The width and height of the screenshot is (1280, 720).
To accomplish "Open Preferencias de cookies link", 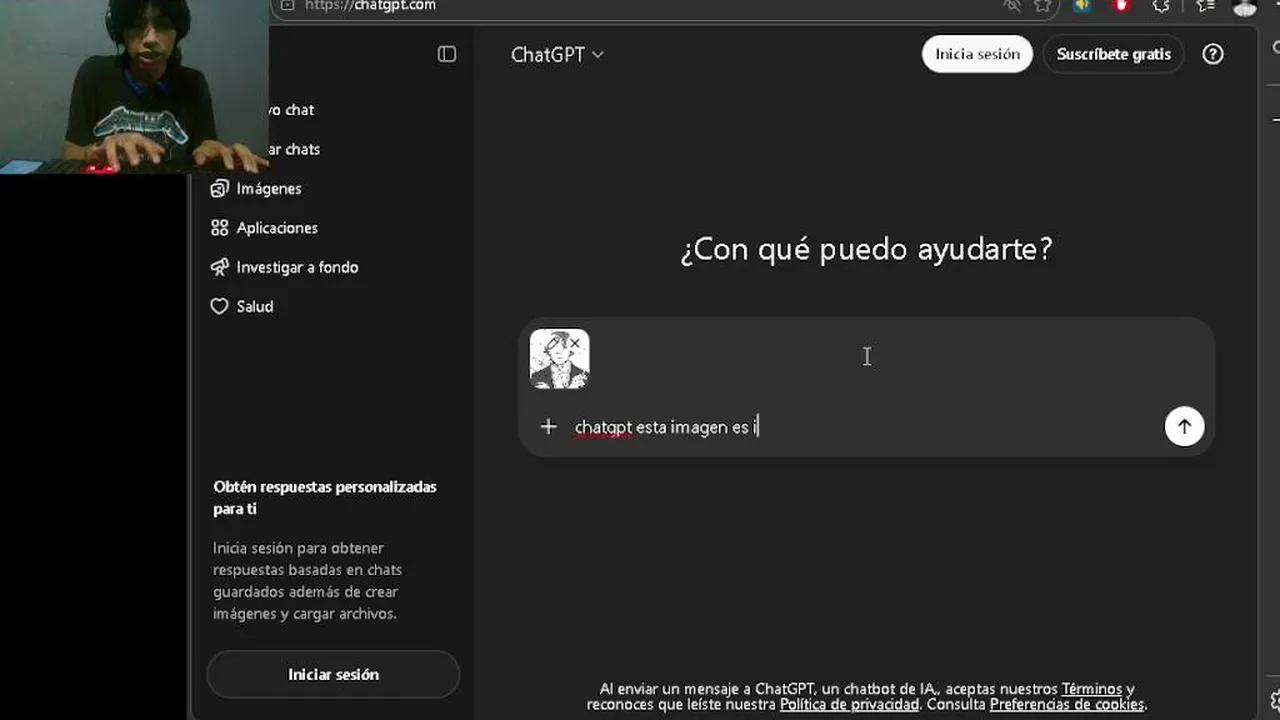I will [x=1067, y=705].
